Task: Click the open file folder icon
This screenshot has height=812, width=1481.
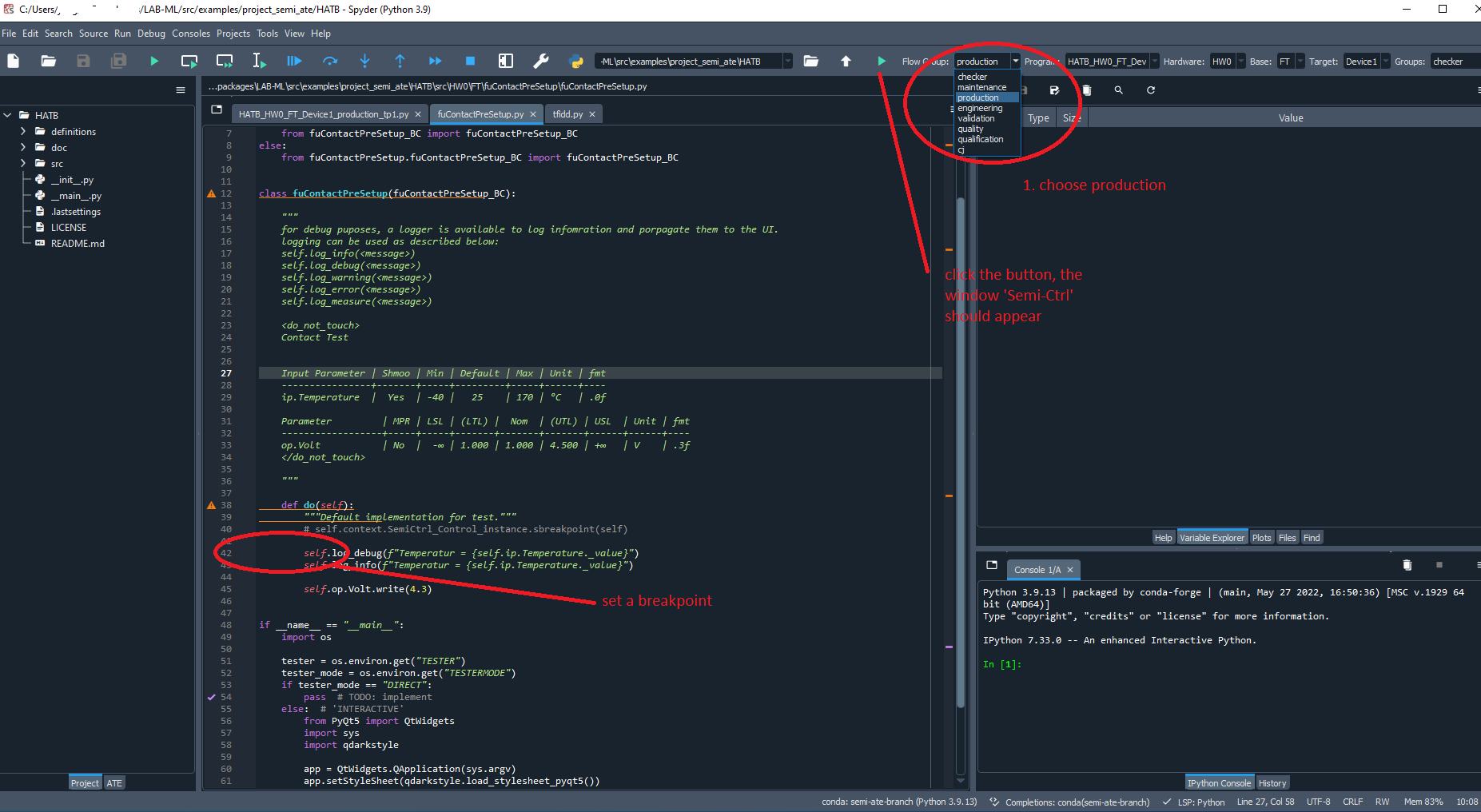Action: [x=49, y=61]
